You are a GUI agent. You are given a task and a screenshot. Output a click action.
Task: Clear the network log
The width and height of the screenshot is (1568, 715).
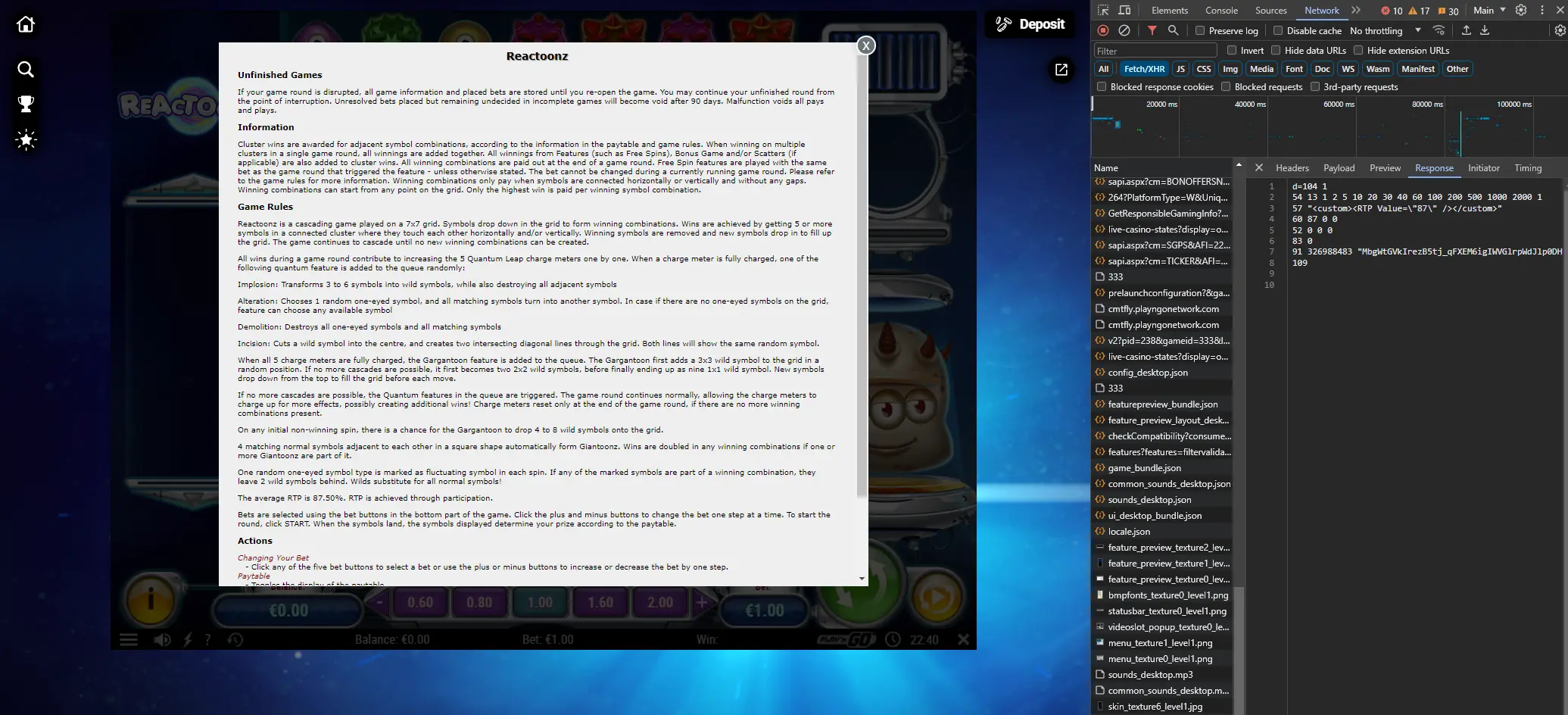click(x=1124, y=30)
